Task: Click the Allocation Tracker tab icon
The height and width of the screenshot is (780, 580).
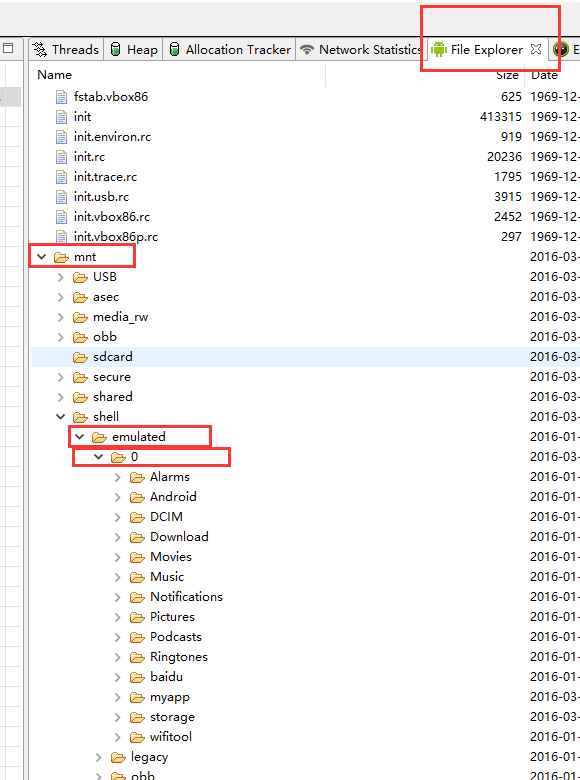Action: 175,49
